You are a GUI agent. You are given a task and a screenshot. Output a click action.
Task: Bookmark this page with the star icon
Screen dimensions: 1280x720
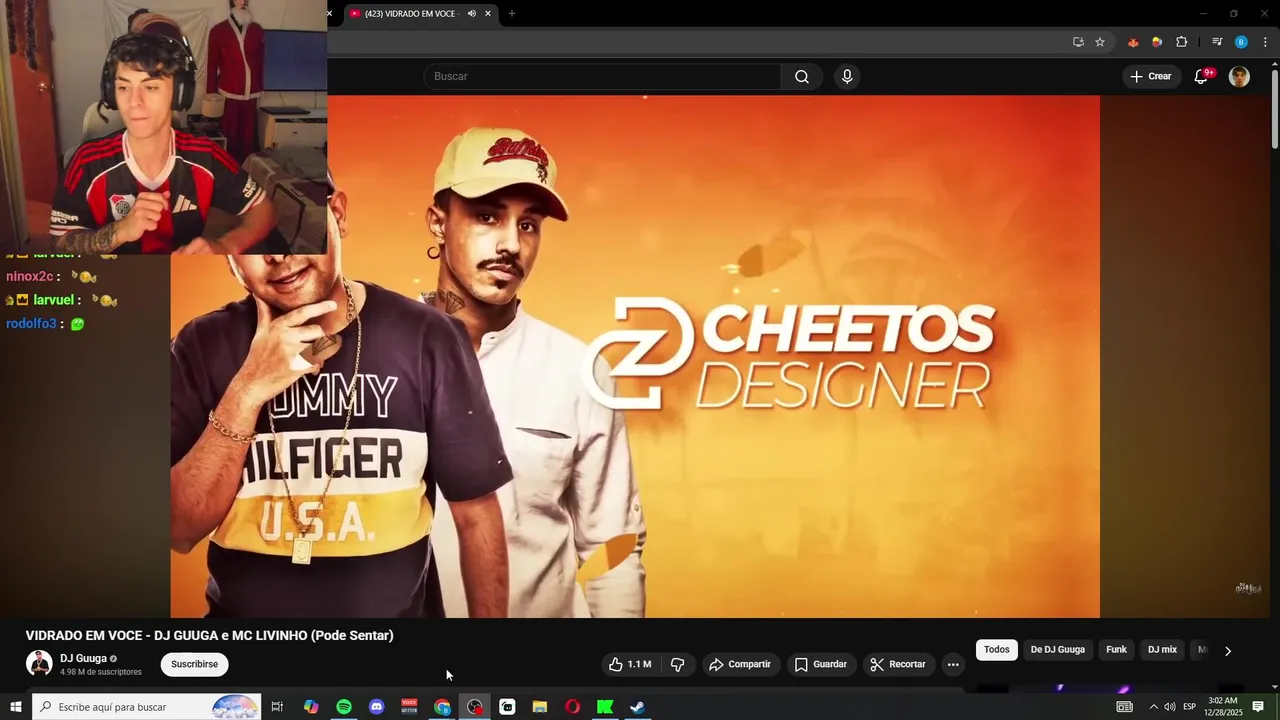point(1100,42)
